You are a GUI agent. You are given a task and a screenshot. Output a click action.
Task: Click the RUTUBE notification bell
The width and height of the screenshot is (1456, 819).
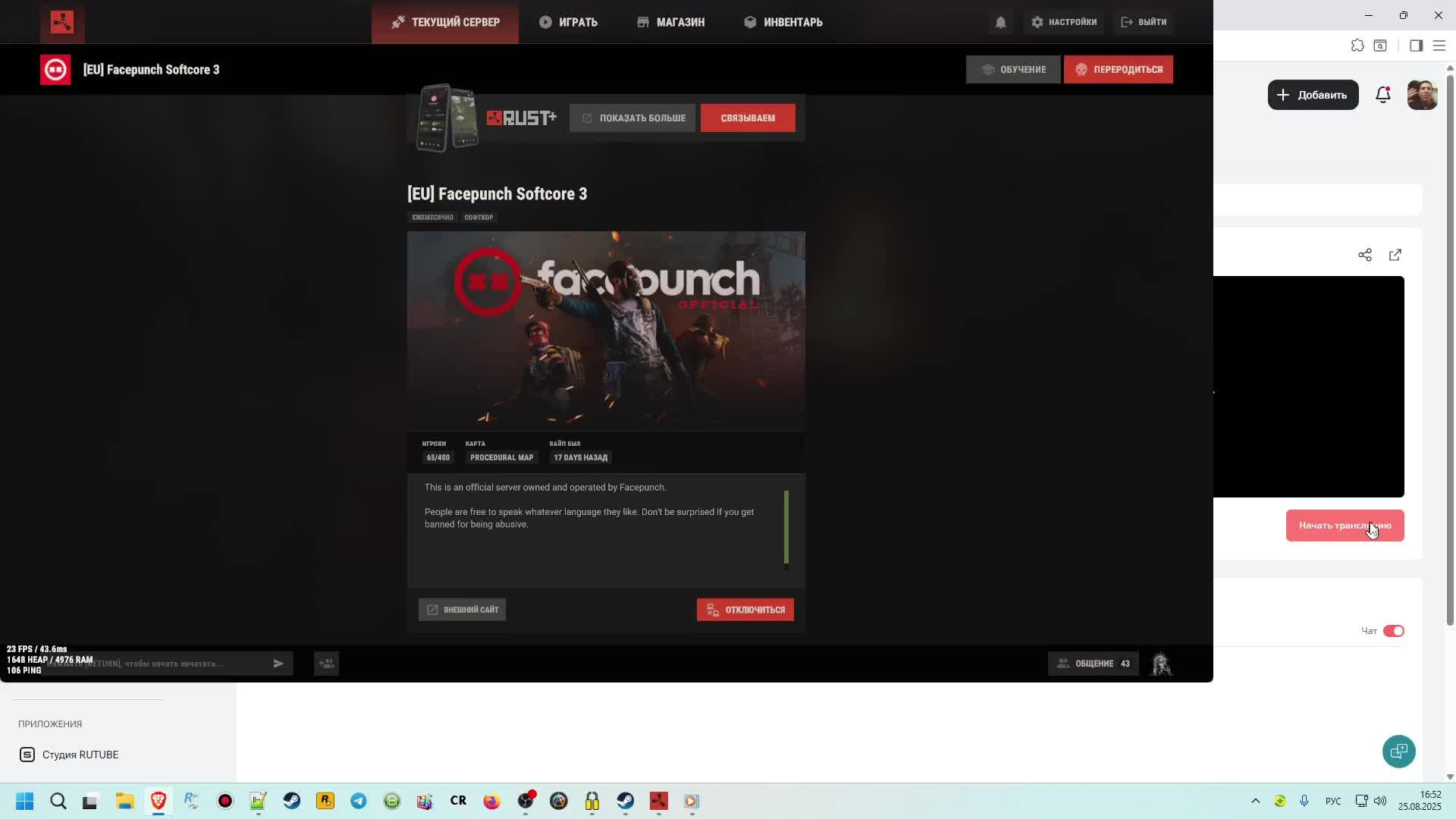[1382, 95]
